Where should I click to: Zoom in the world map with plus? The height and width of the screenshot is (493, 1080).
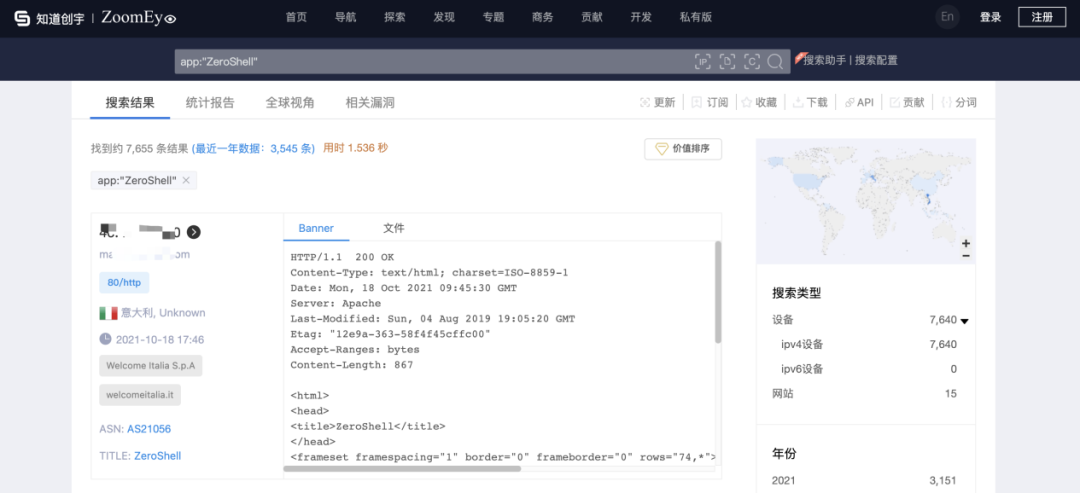966,244
